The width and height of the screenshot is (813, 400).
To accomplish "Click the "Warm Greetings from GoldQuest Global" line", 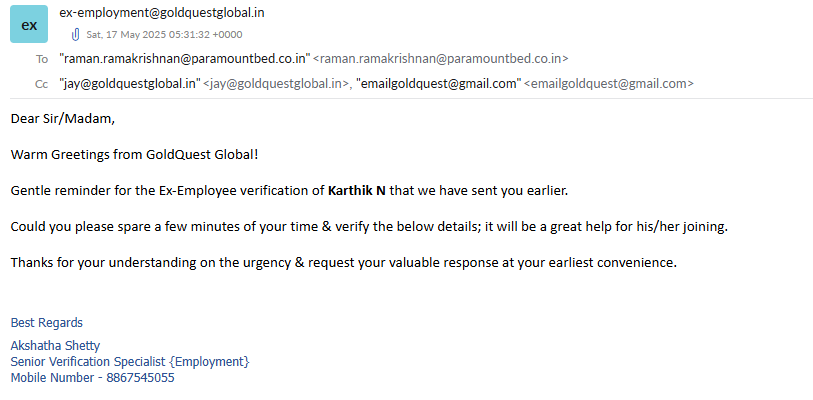I will coord(135,155).
